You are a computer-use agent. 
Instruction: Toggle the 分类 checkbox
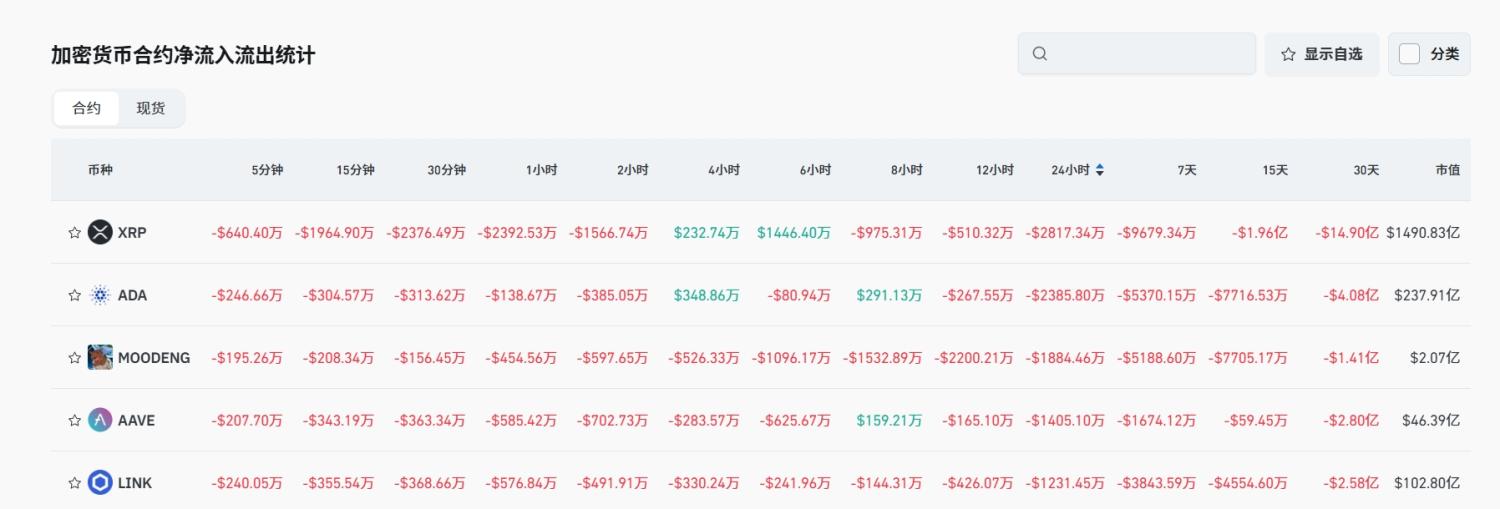coord(1409,54)
